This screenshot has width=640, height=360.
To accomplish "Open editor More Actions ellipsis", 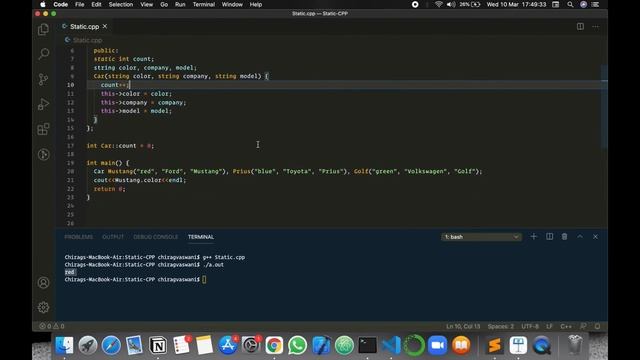I will [596, 27].
